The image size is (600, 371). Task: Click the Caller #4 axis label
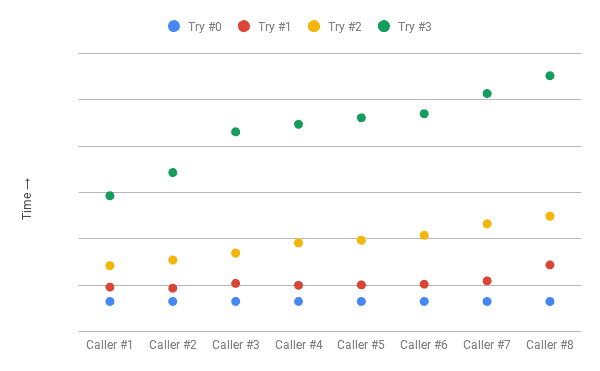tap(298, 345)
